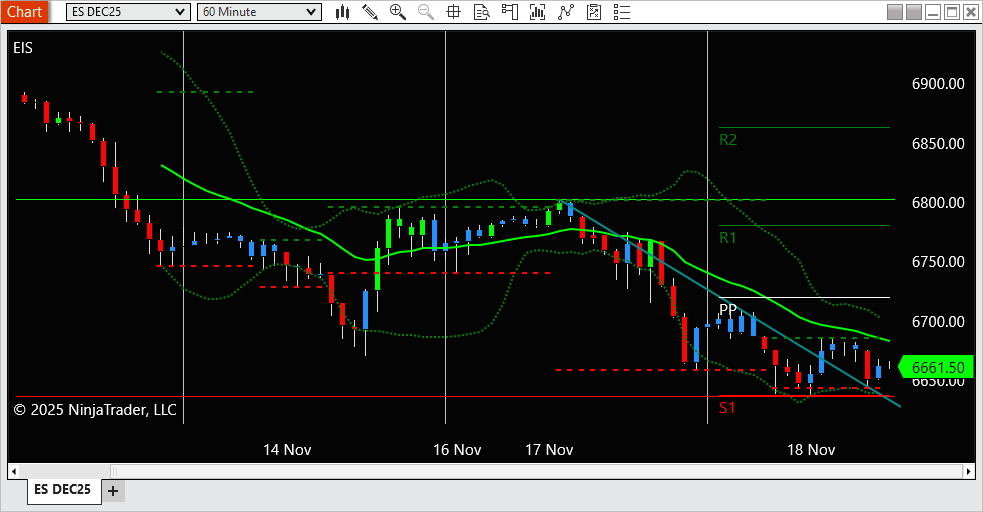Open the Chart menu button

click(x=24, y=12)
